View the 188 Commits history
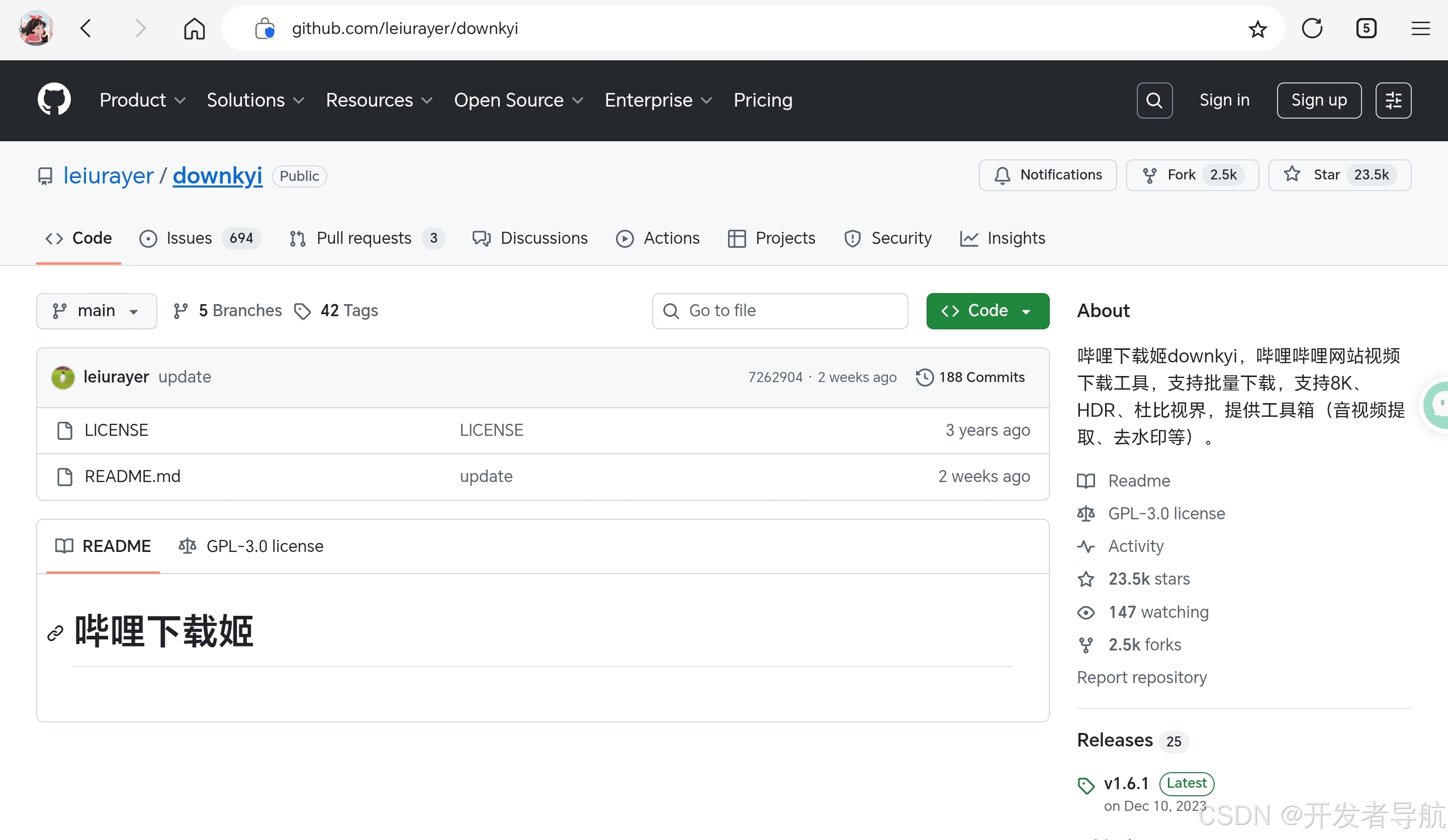The height and width of the screenshot is (840, 1448). tap(970, 378)
